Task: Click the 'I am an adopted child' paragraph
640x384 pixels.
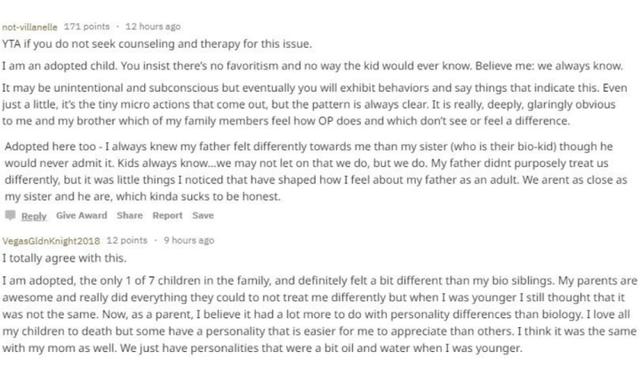Action: point(313,66)
